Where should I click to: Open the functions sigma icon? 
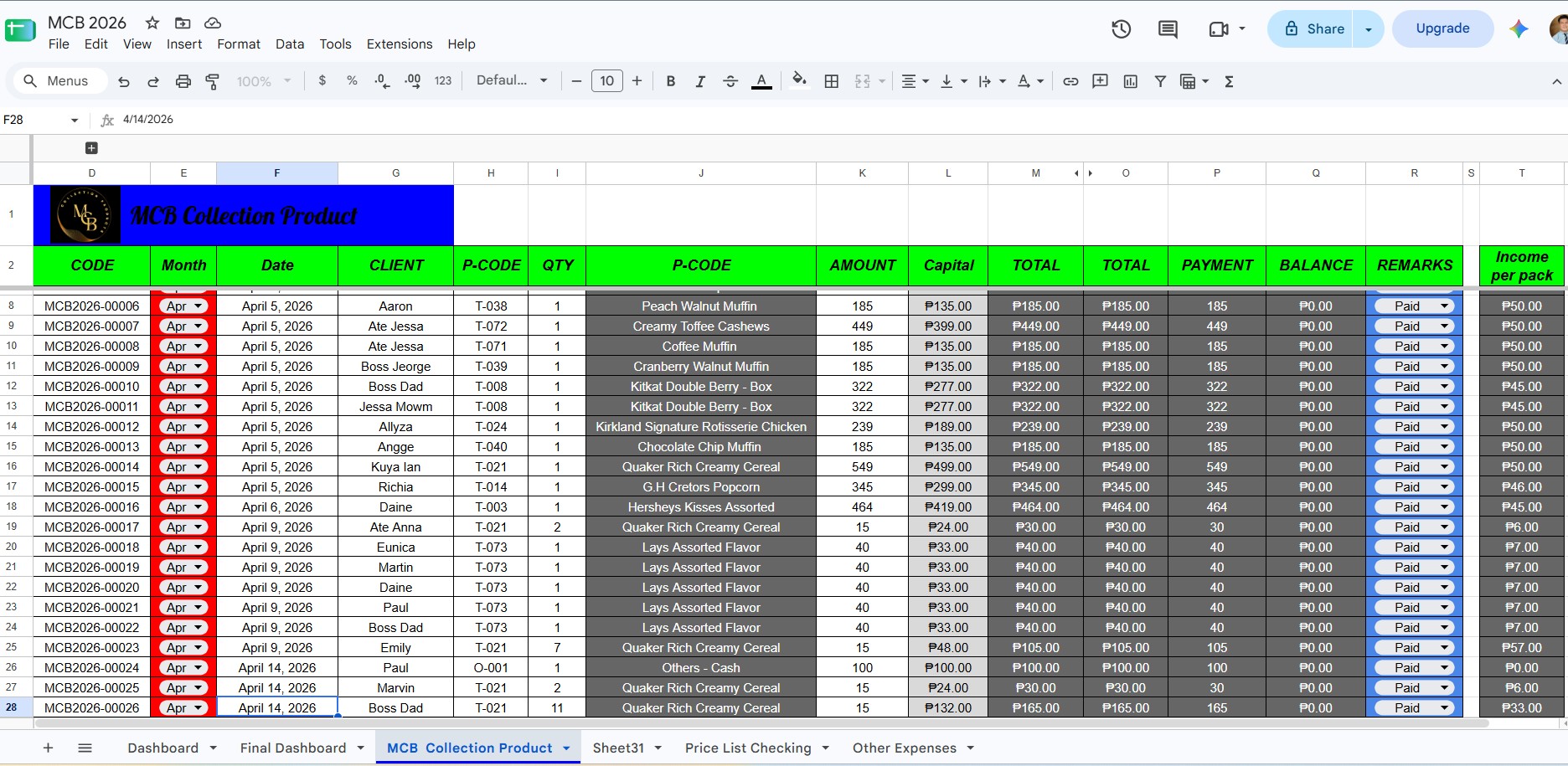click(1229, 81)
